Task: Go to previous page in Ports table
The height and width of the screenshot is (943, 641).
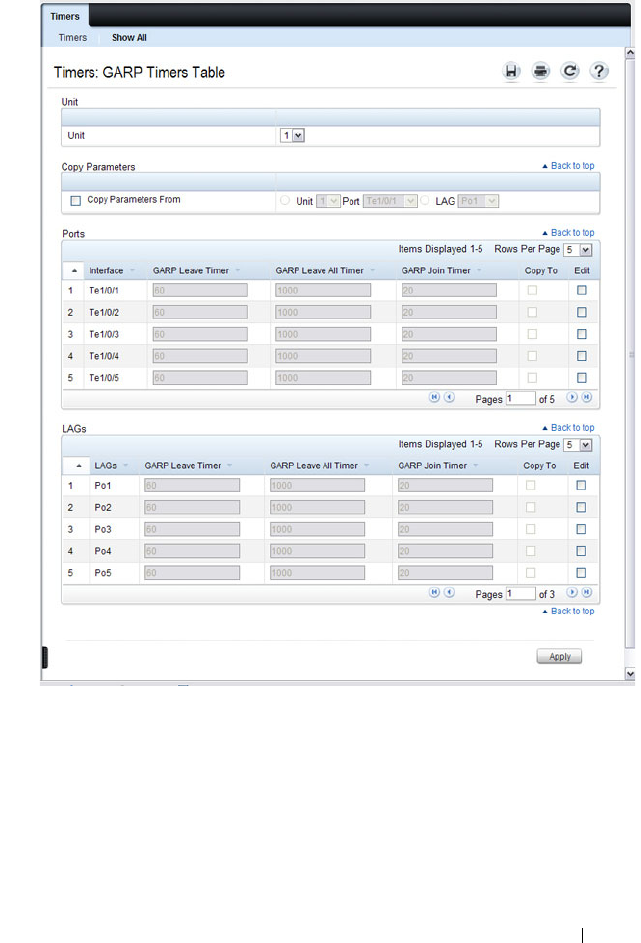Action: (x=449, y=398)
